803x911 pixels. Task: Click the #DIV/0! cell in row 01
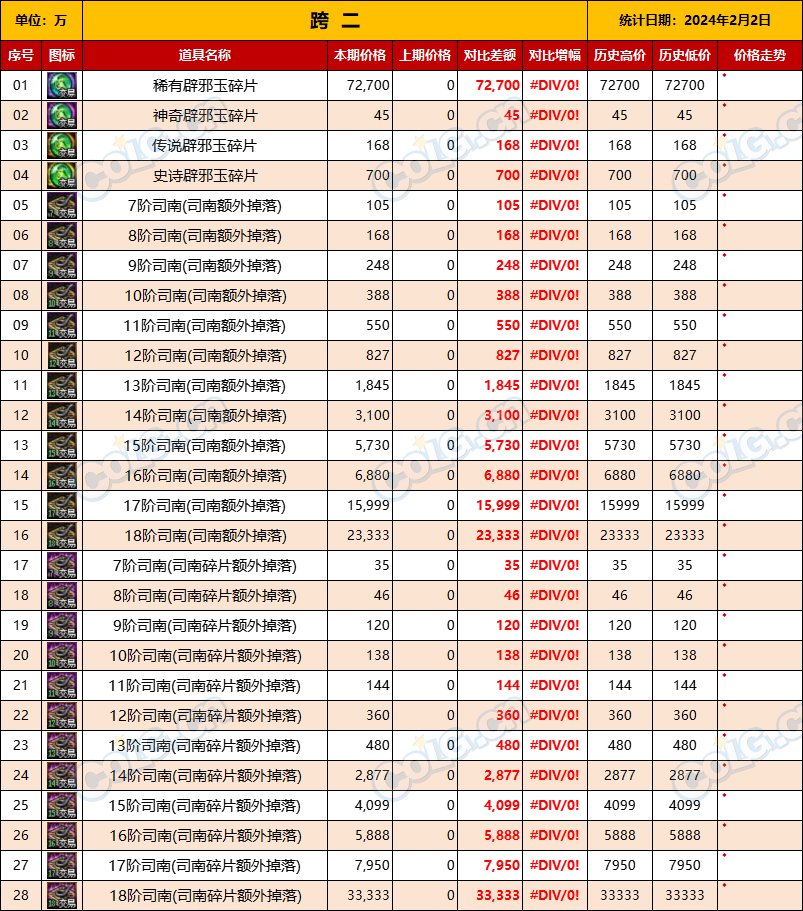pos(555,85)
